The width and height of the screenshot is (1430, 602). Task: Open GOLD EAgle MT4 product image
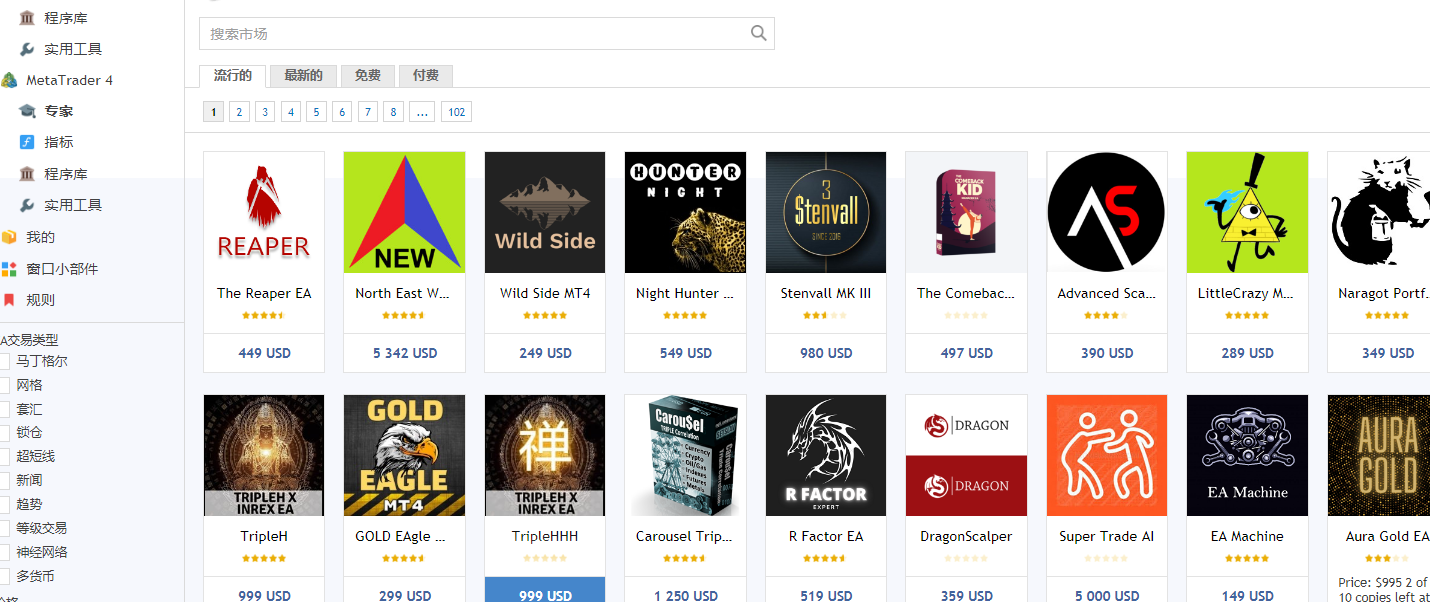pyautogui.click(x=404, y=455)
